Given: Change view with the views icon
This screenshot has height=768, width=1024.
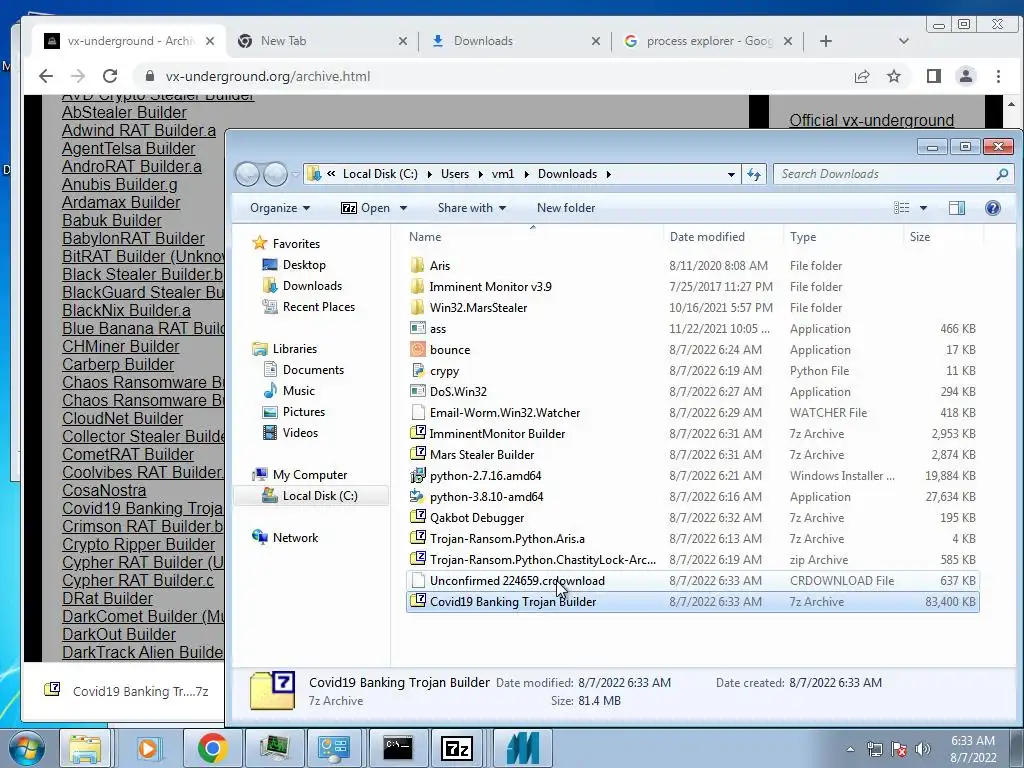Looking at the screenshot, I should pyautogui.click(x=902, y=208).
